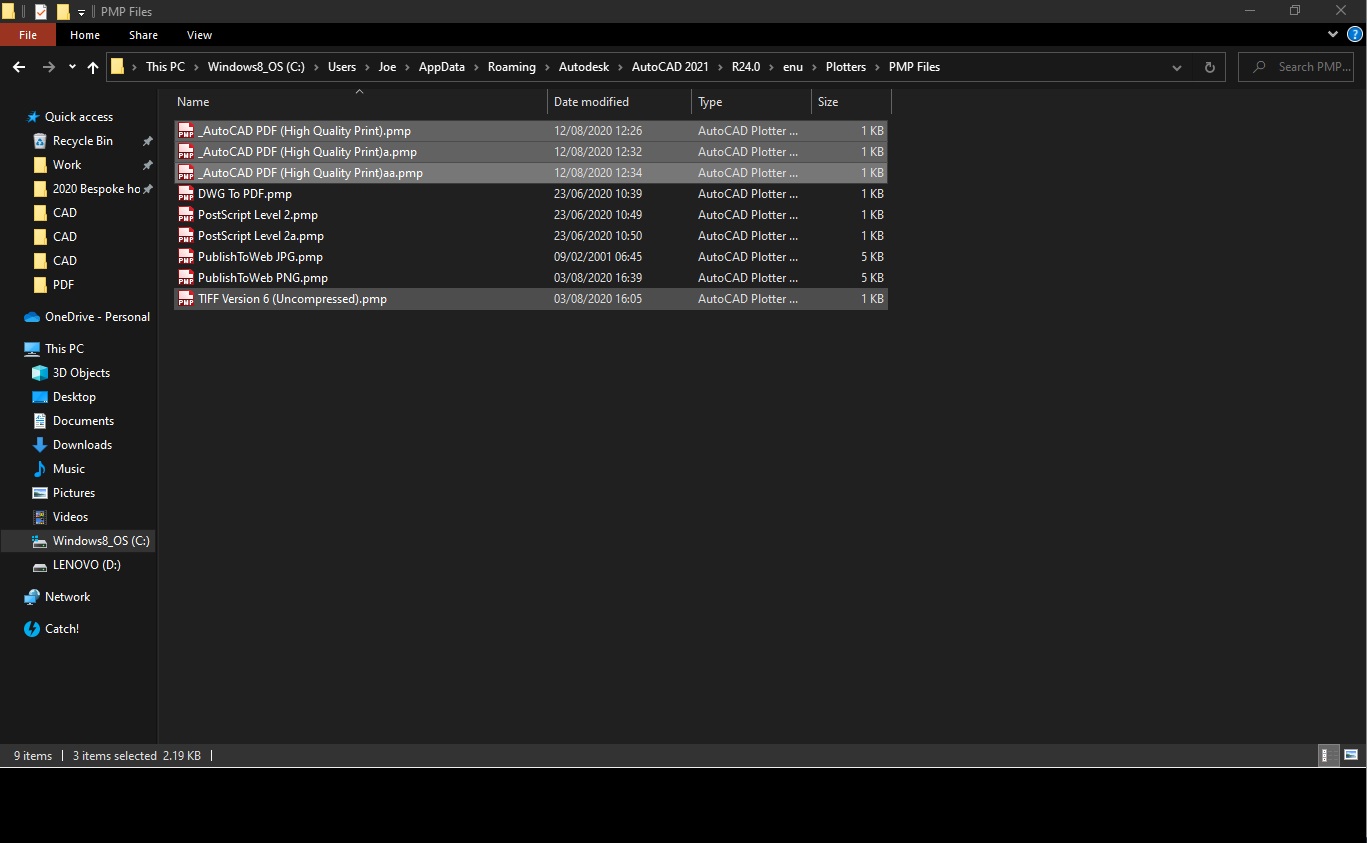Switch to the View tab
1367x843 pixels.
click(x=199, y=34)
